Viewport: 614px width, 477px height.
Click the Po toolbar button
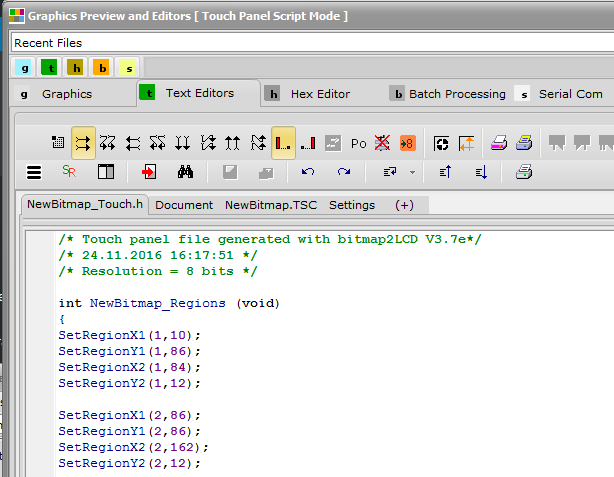[x=358, y=144]
